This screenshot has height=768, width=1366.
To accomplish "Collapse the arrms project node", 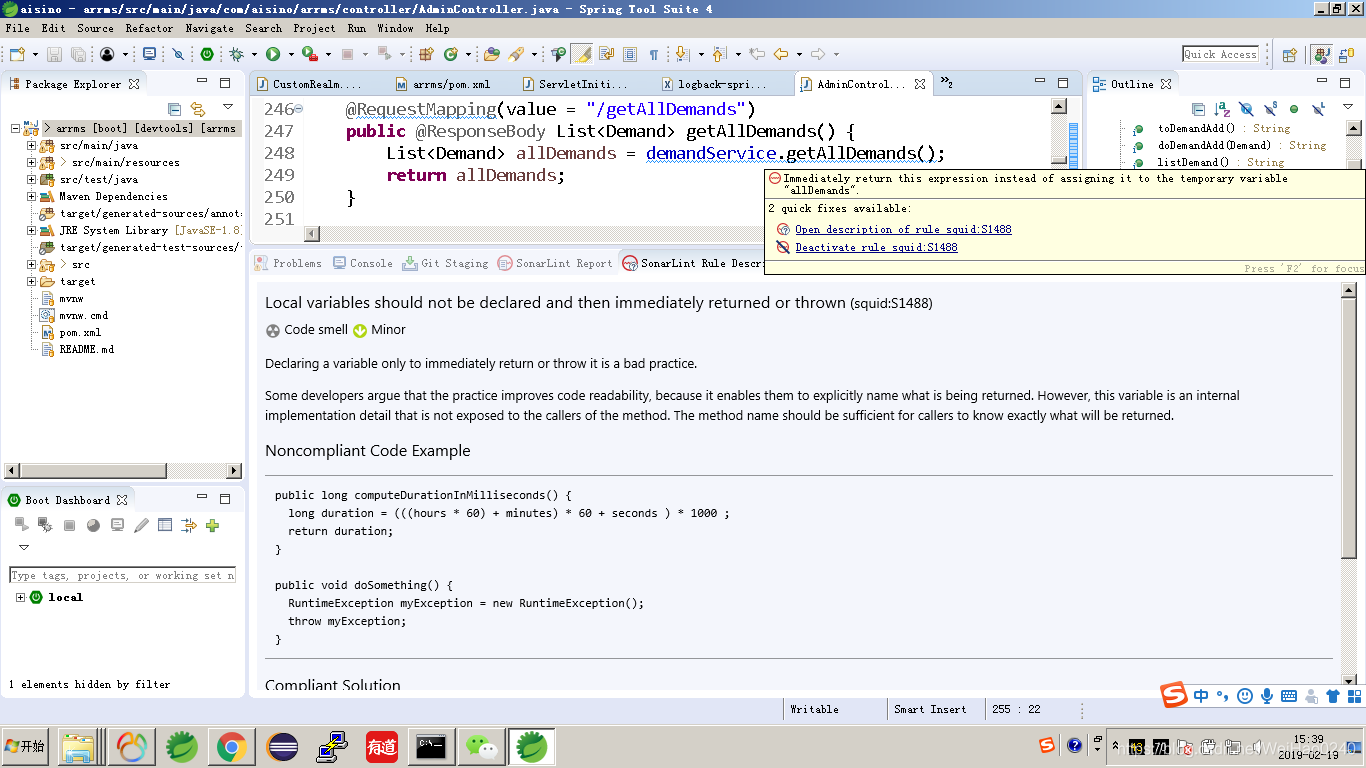I will (x=15, y=128).
